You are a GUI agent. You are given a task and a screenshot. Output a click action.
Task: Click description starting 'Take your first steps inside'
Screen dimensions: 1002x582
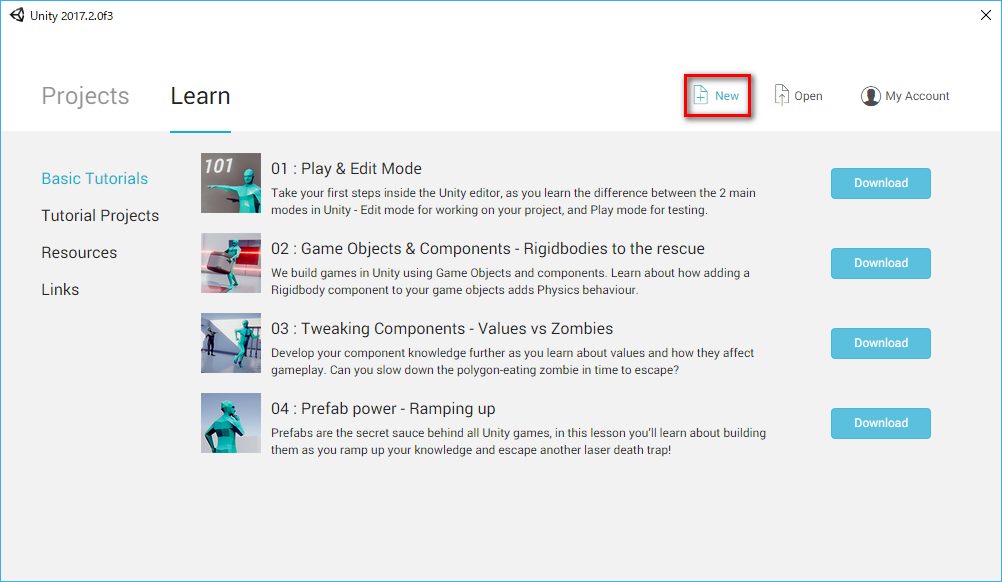(513, 201)
